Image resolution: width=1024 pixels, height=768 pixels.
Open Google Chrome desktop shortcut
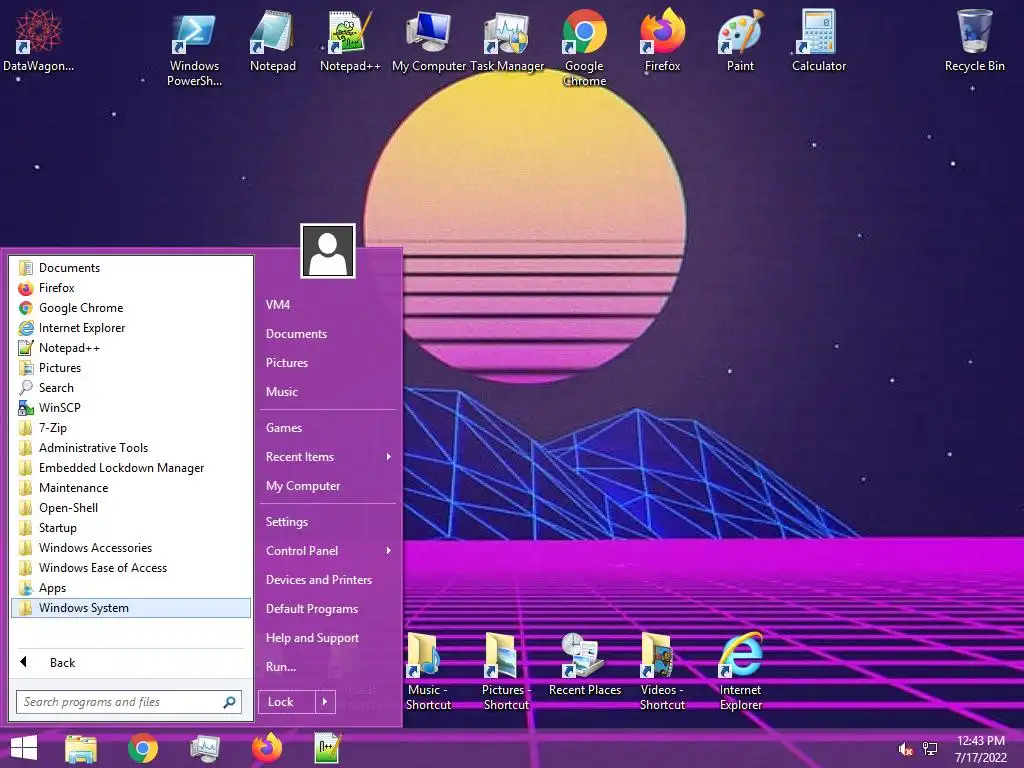click(584, 49)
